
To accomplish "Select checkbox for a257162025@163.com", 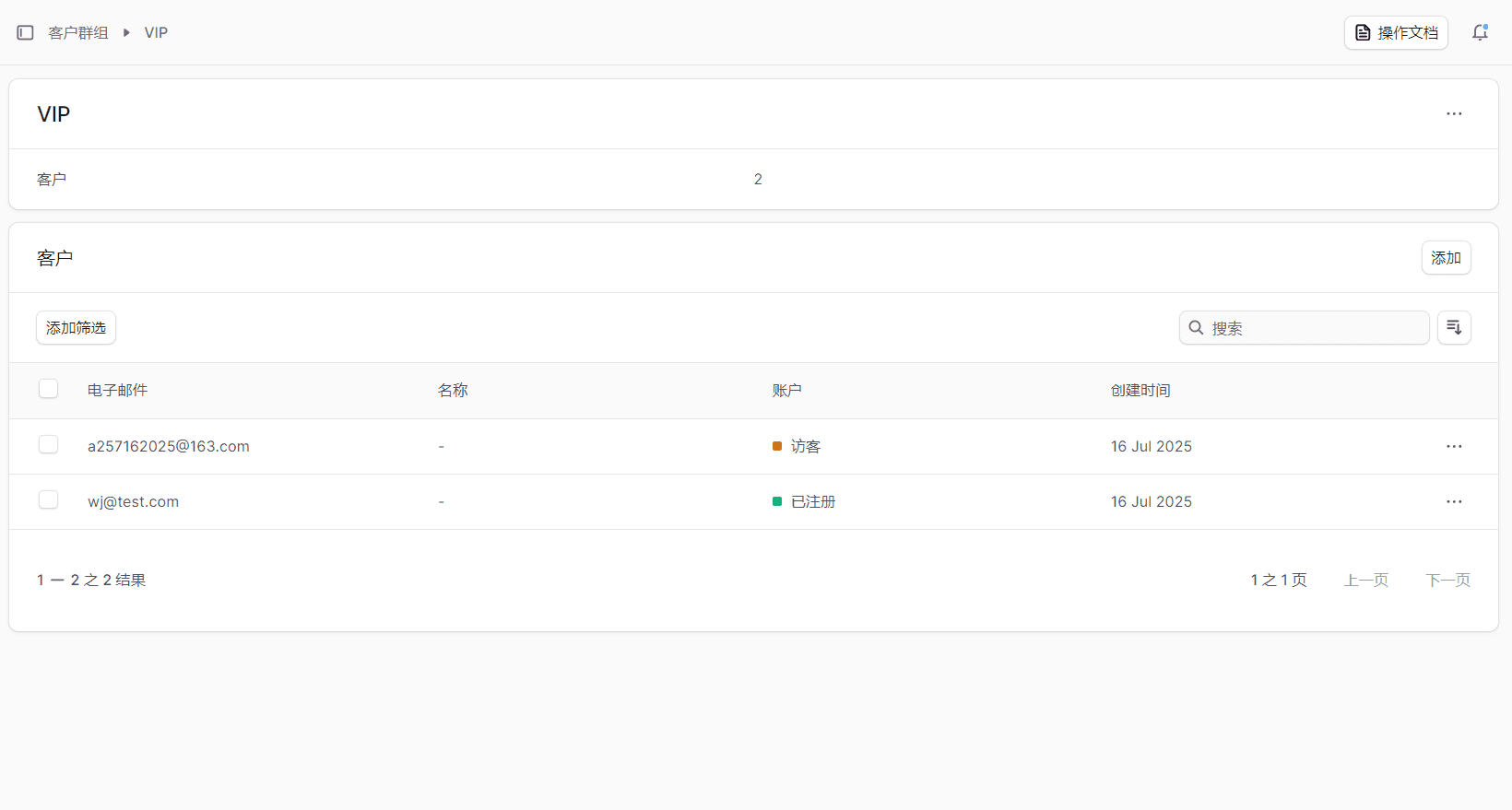I will coord(48,445).
